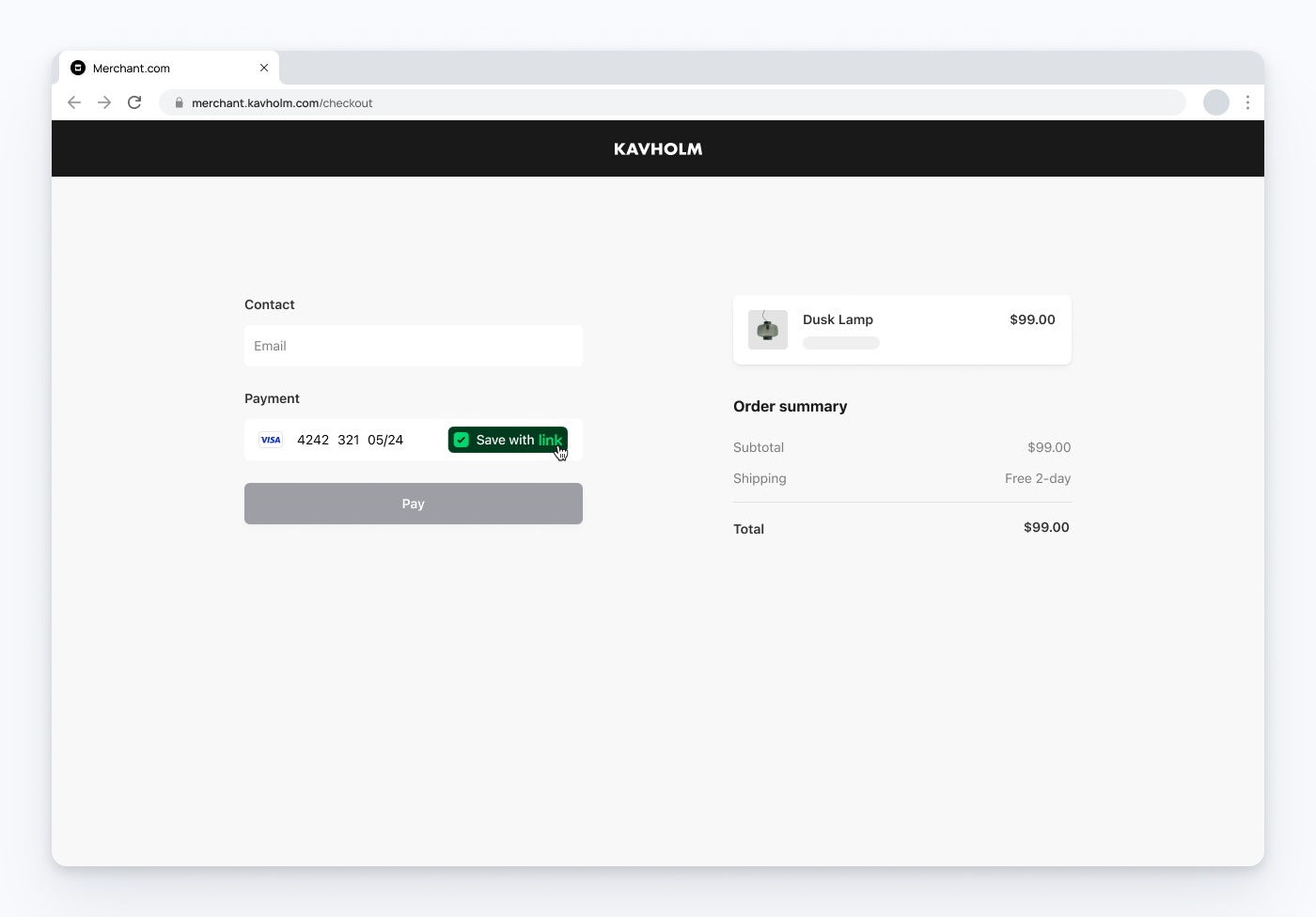Click the KAVHOLM header logo
The height and width of the screenshot is (917, 1316).
pos(658,148)
